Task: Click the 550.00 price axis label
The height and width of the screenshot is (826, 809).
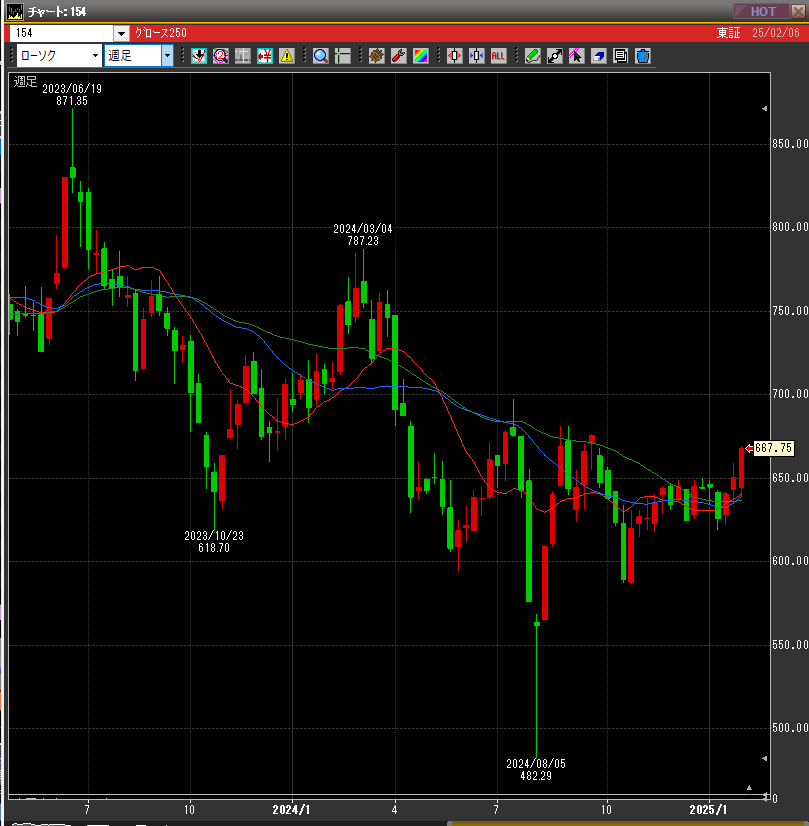Action: [790, 645]
